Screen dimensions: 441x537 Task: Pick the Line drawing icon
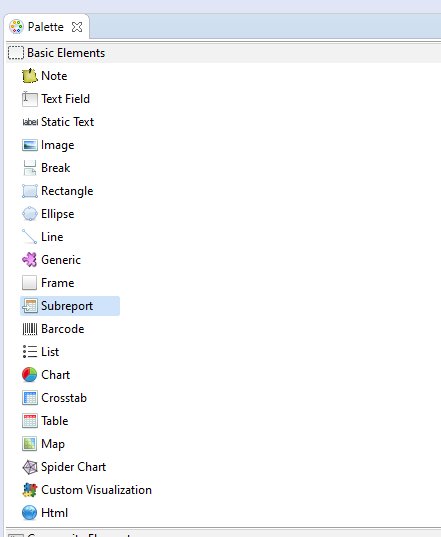[x=29, y=237]
